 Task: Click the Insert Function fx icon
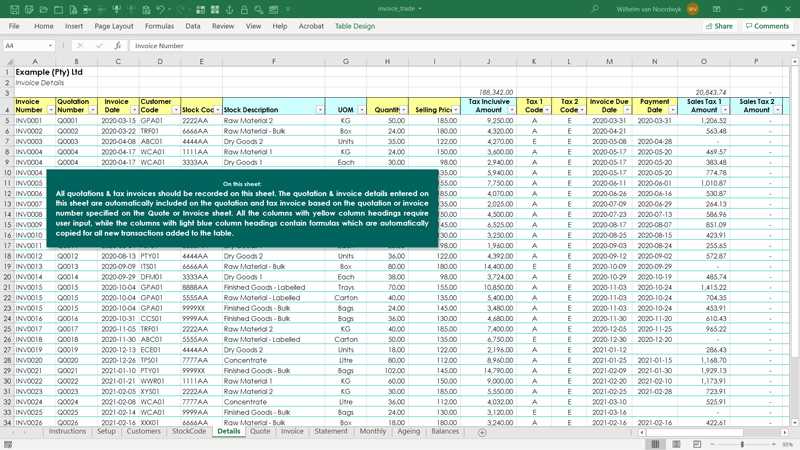pos(117,45)
